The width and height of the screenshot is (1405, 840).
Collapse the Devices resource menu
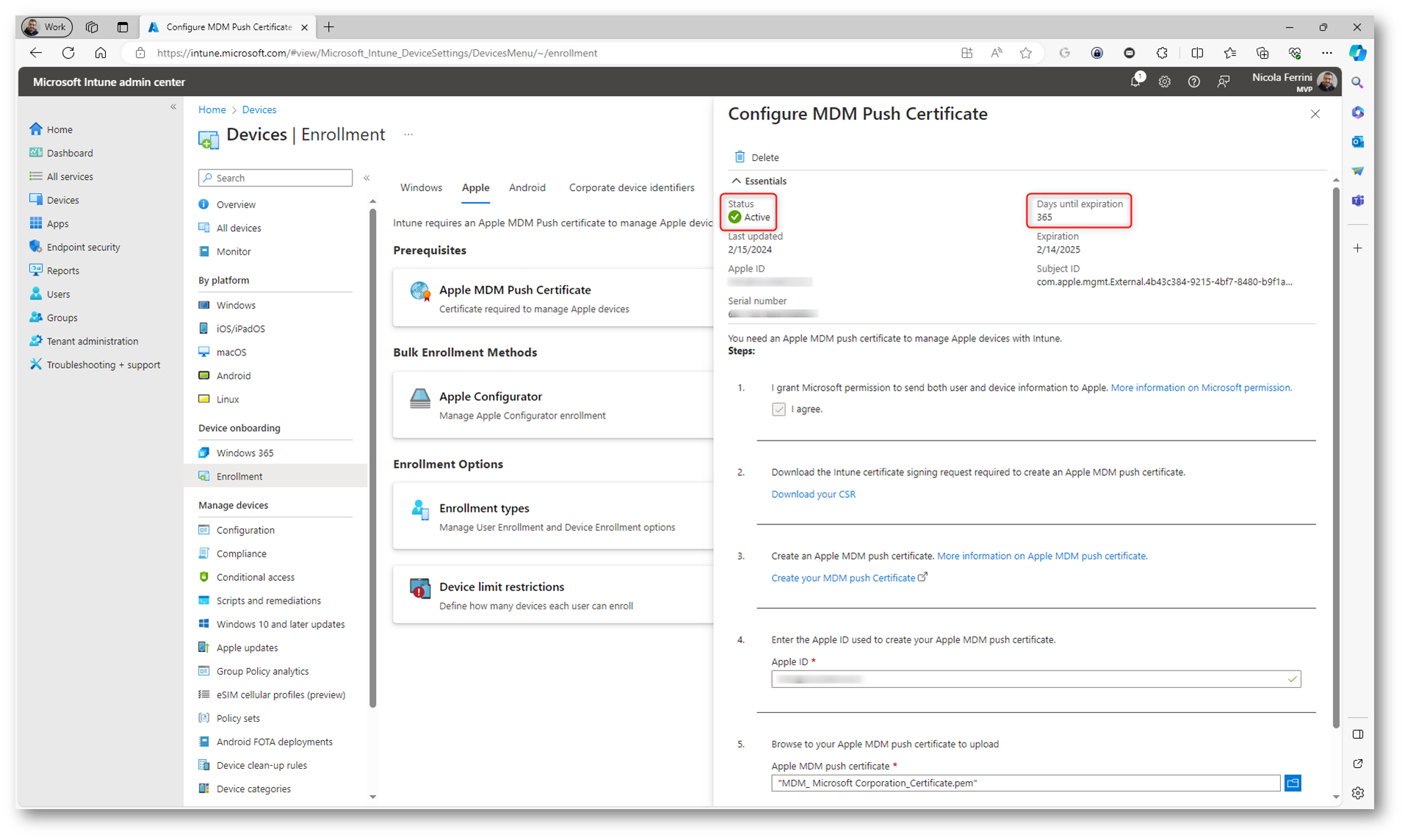tap(366, 178)
